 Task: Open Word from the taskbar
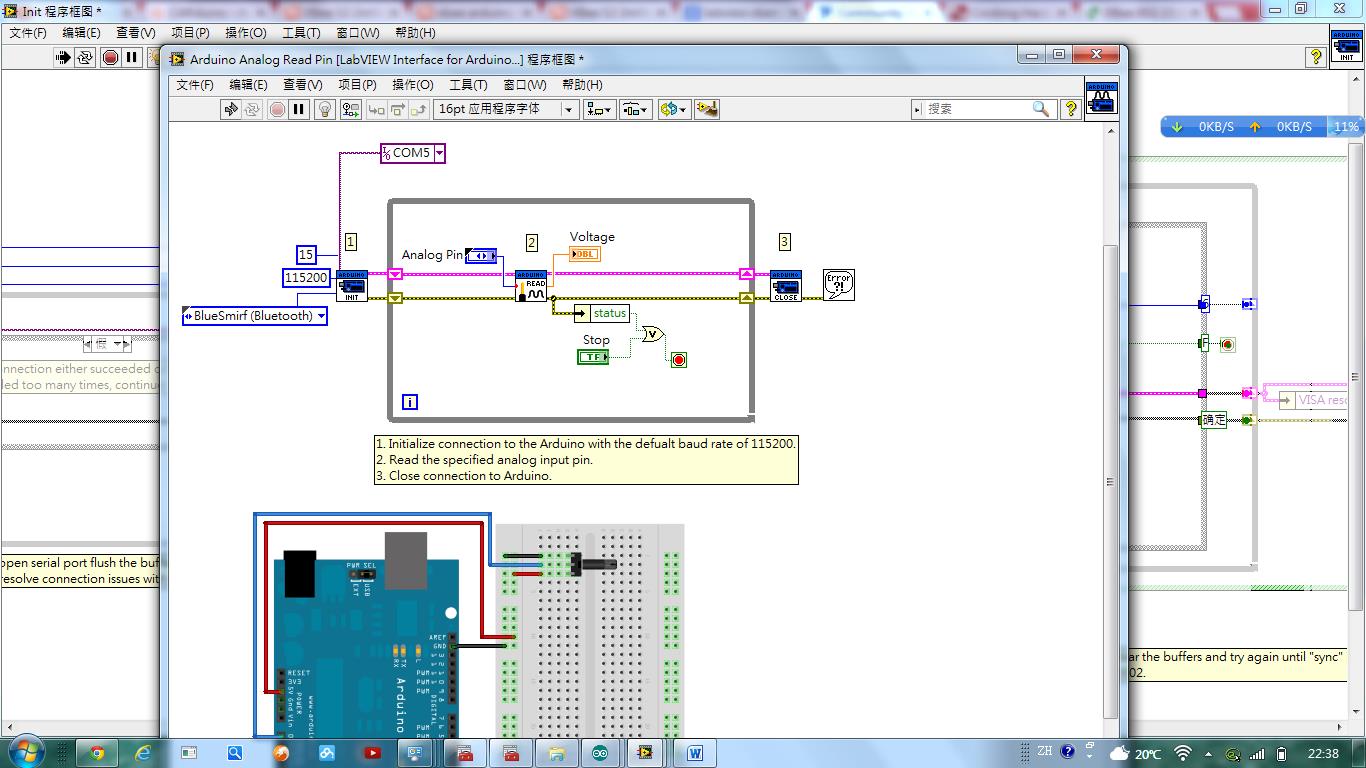695,753
